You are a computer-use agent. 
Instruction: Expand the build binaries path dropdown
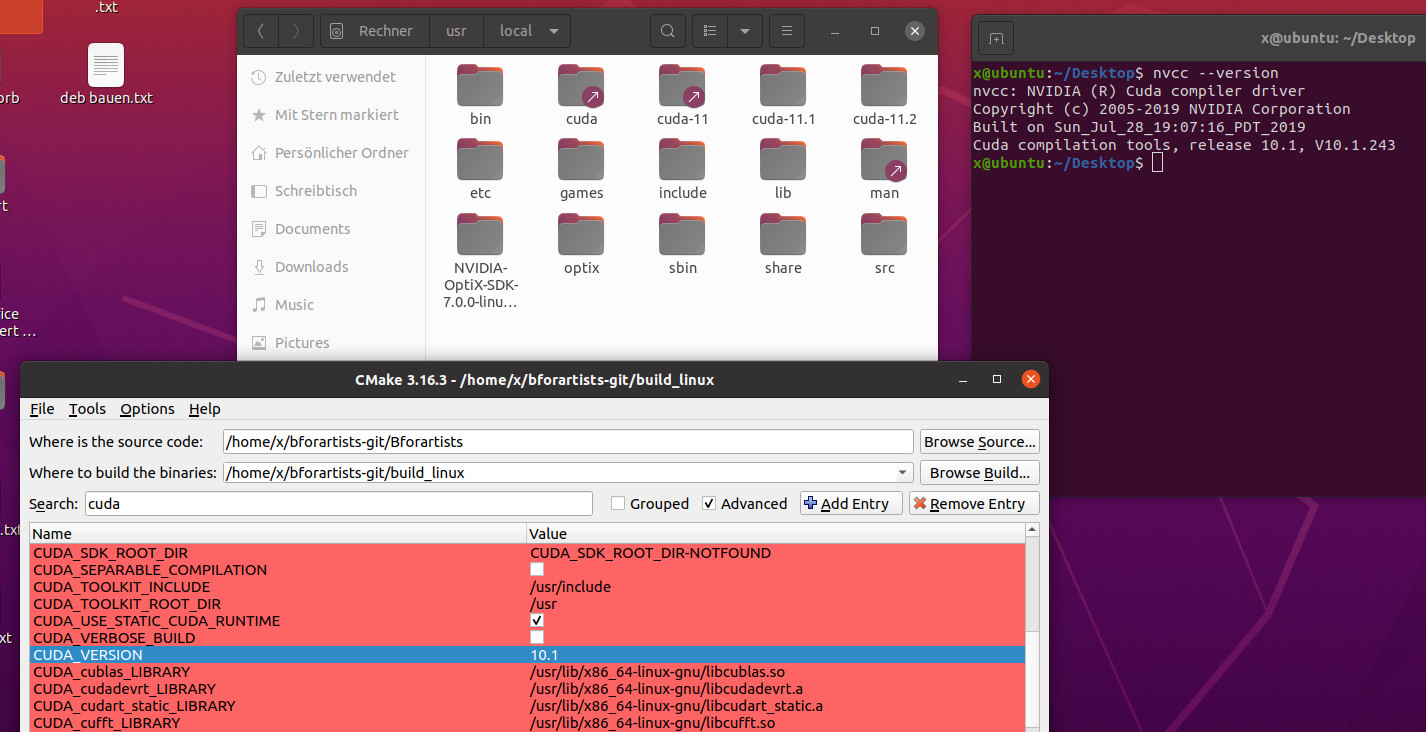(x=902, y=473)
